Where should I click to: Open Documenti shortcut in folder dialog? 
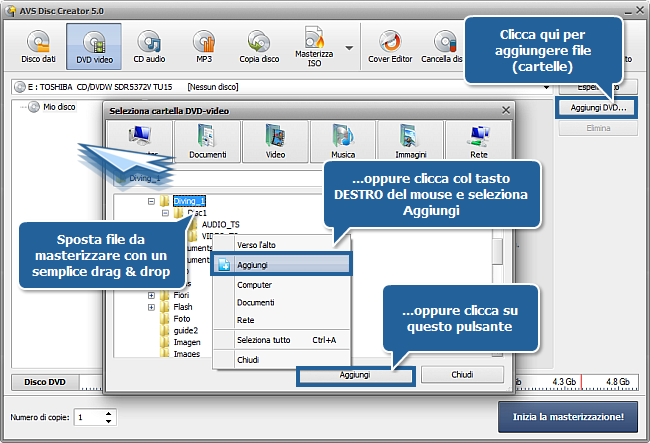207,142
